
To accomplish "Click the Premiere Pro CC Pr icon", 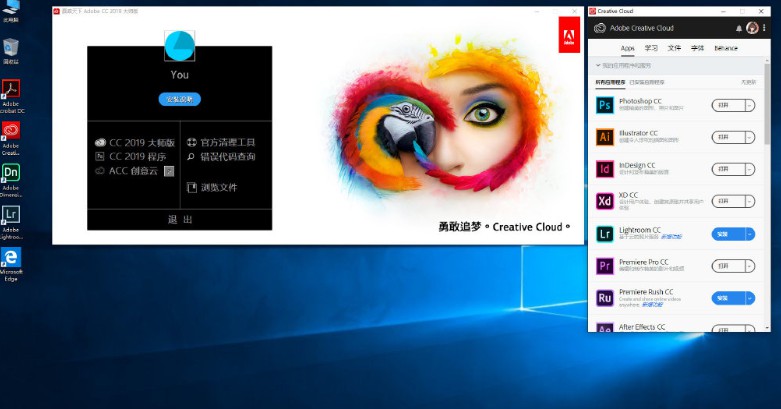I will 605,266.
